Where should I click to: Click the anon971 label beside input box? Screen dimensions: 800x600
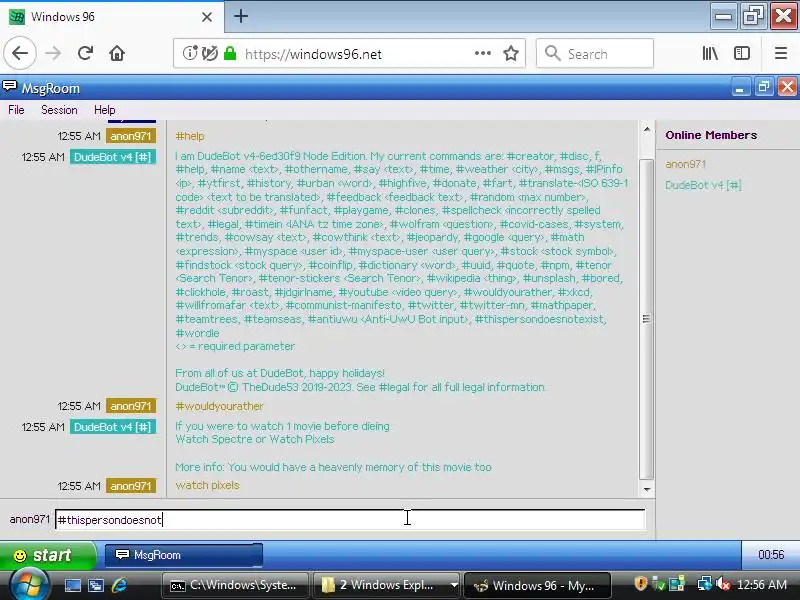29,519
